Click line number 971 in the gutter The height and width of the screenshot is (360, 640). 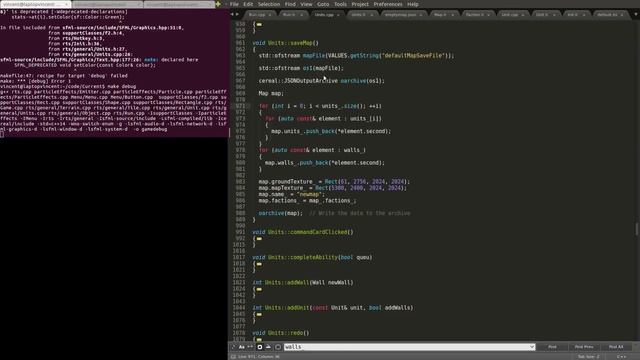pos(240,106)
